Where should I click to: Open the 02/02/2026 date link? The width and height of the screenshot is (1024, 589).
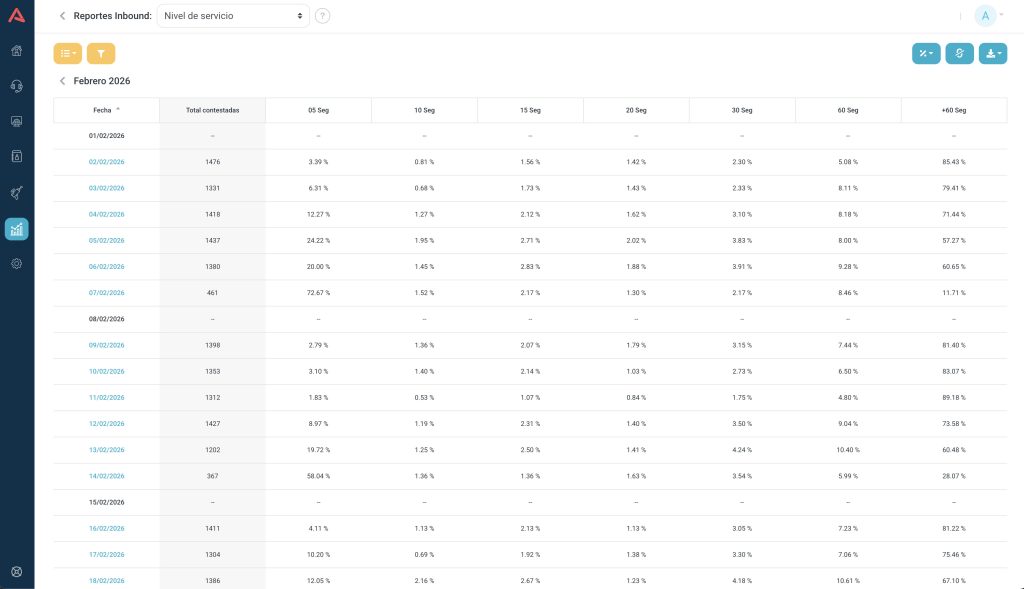click(106, 162)
